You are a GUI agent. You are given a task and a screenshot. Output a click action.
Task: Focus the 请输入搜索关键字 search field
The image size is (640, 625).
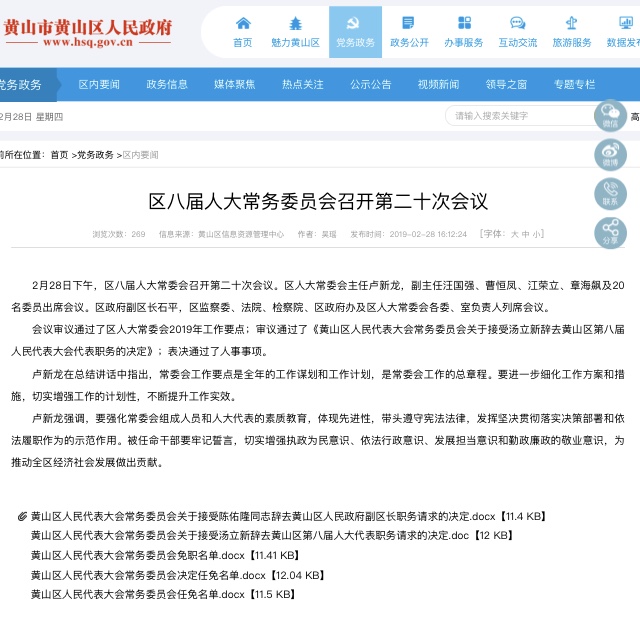point(520,116)
